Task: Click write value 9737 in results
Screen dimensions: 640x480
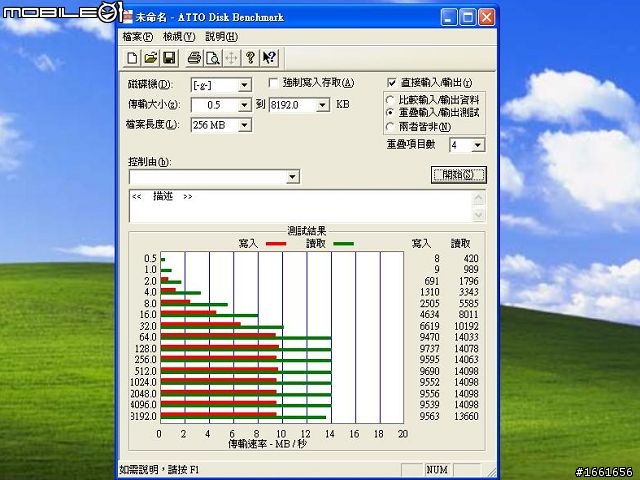Action: pyautogui.click(x=429, y=349)
